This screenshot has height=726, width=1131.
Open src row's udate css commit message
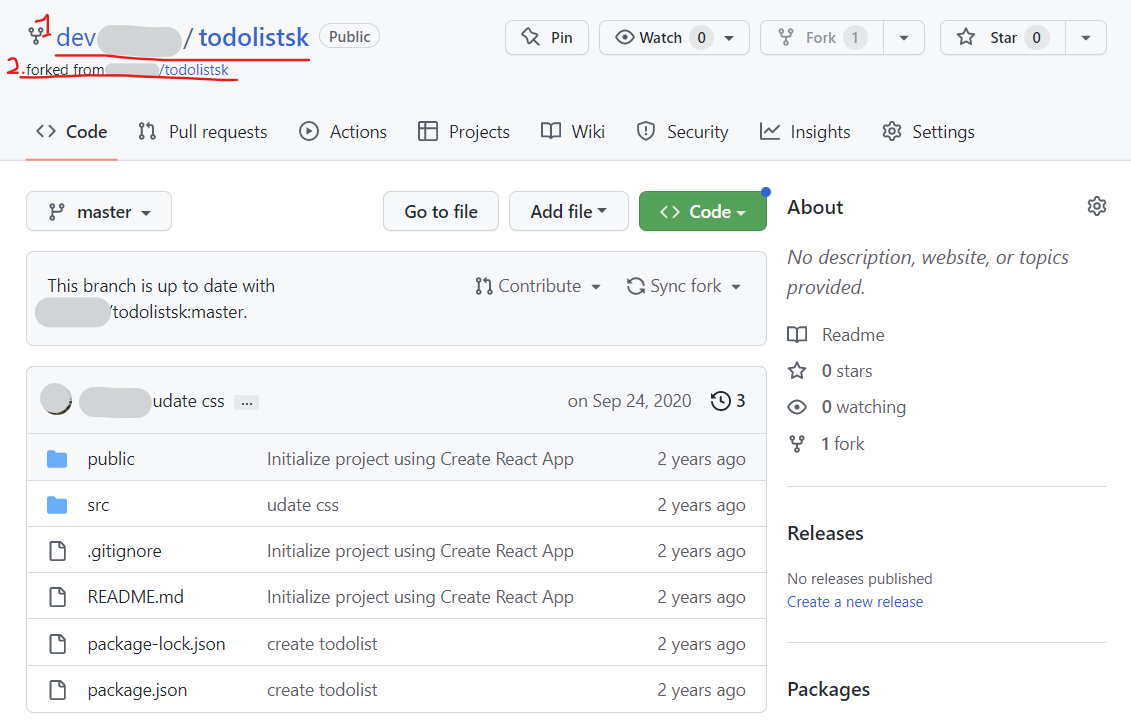[x=303, y=505]
